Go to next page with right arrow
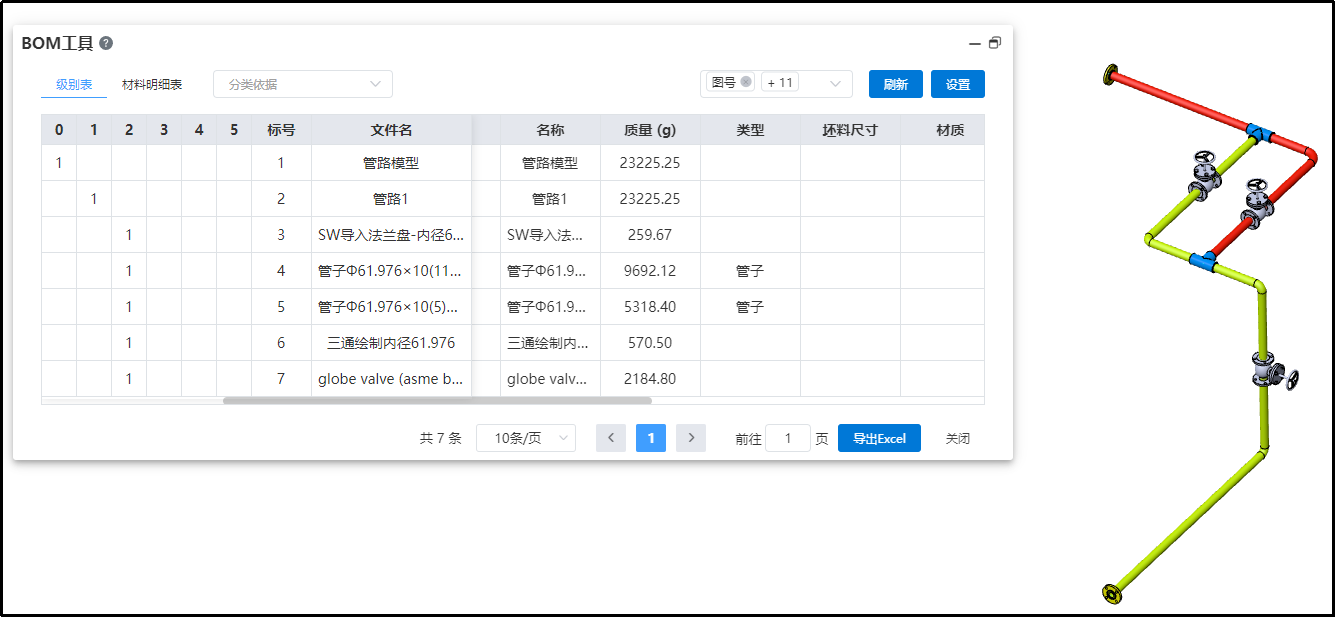The image size is (1335, 617). (691, 438)
